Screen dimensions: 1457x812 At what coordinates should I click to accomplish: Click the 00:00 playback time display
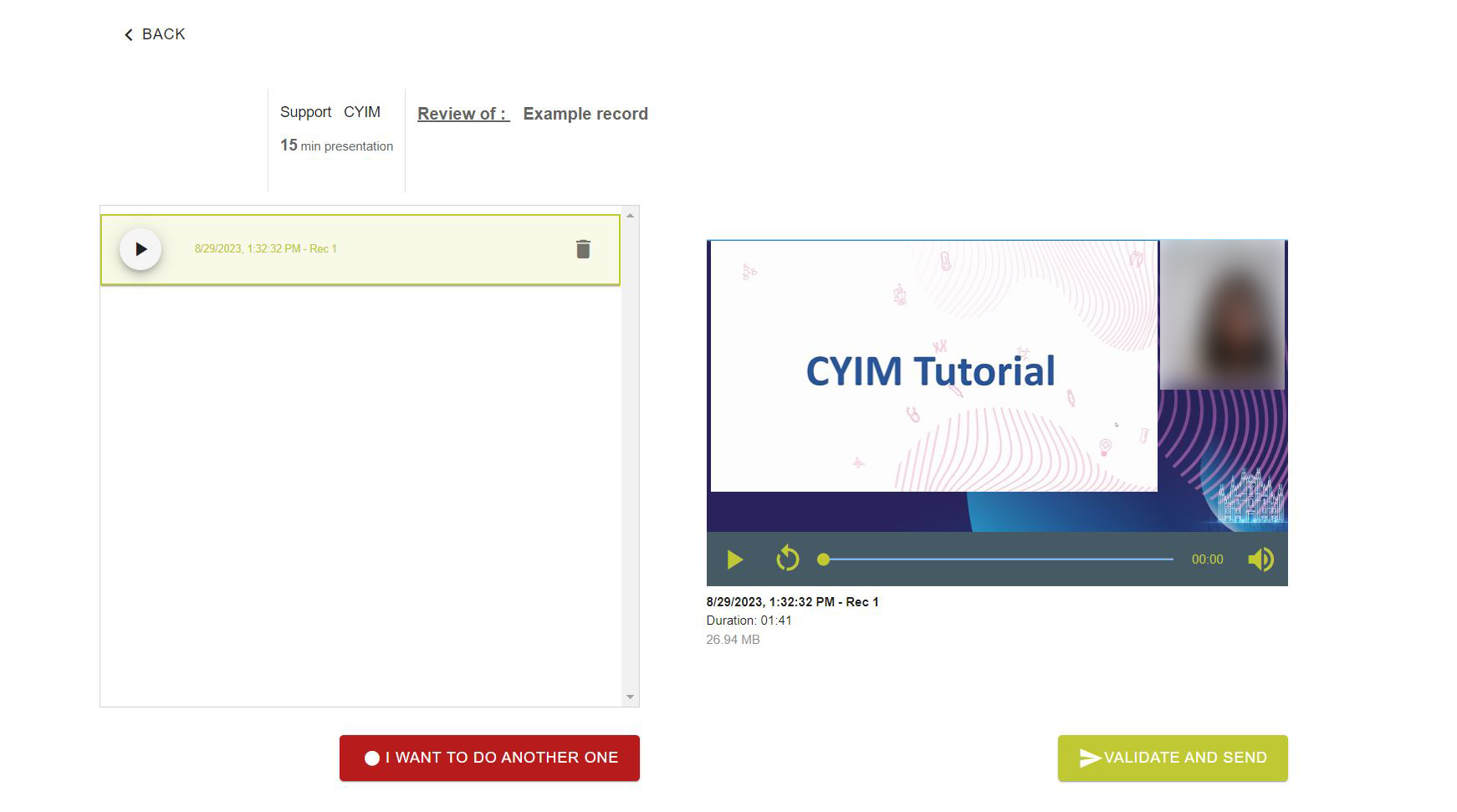pyautogui.click(x=1207, y=559)
